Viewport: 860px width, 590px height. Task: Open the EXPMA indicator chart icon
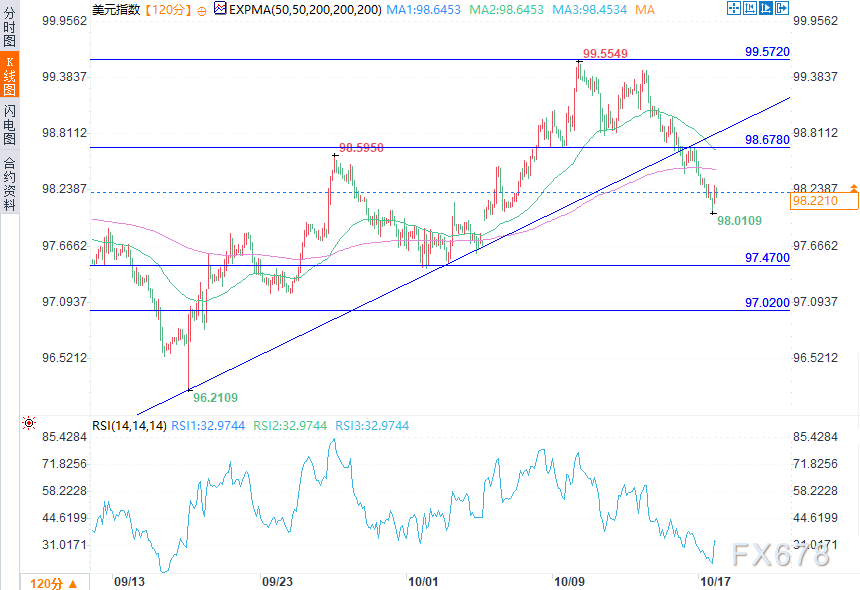click(219, 9)
